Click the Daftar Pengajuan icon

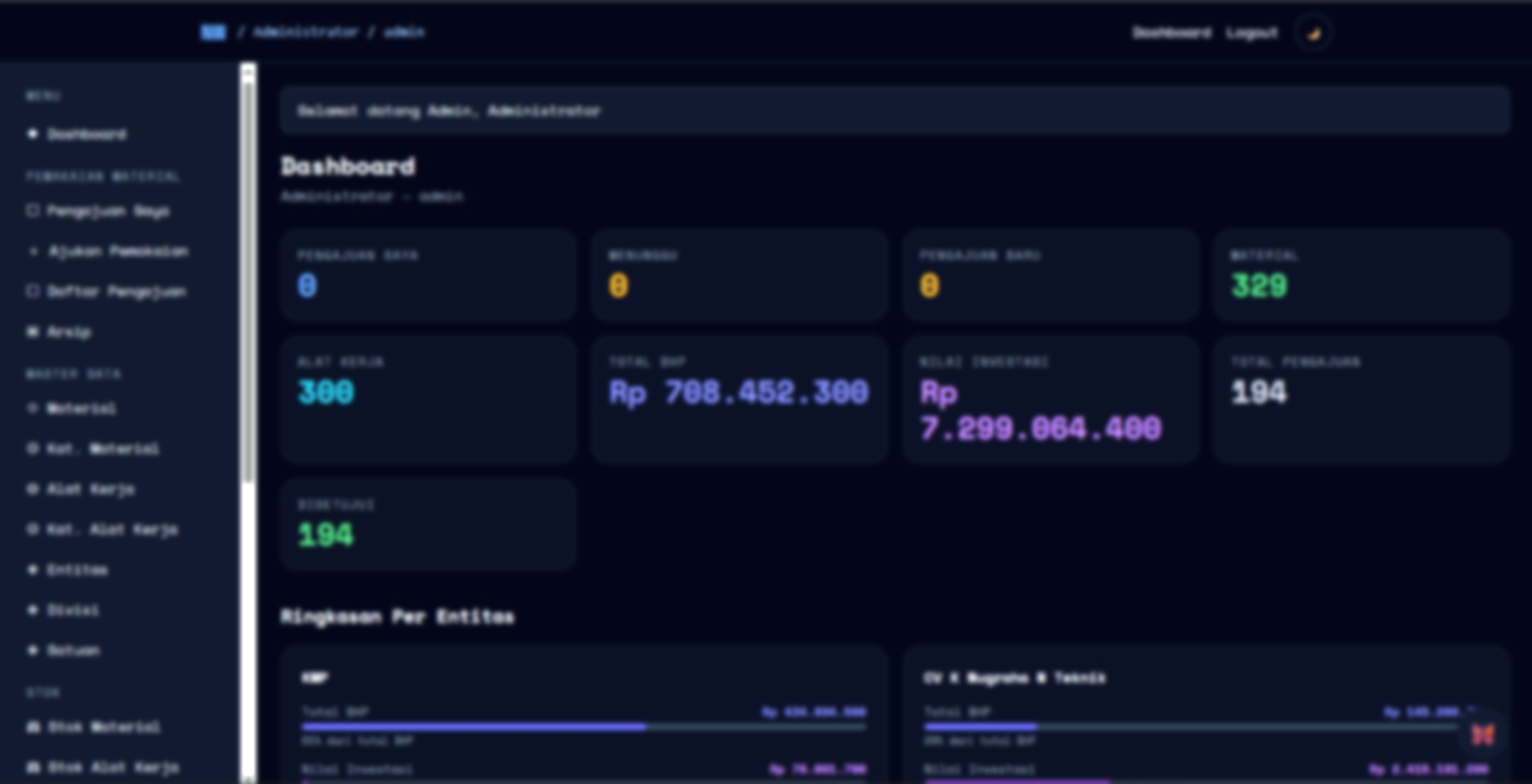[x=33, y=291]
